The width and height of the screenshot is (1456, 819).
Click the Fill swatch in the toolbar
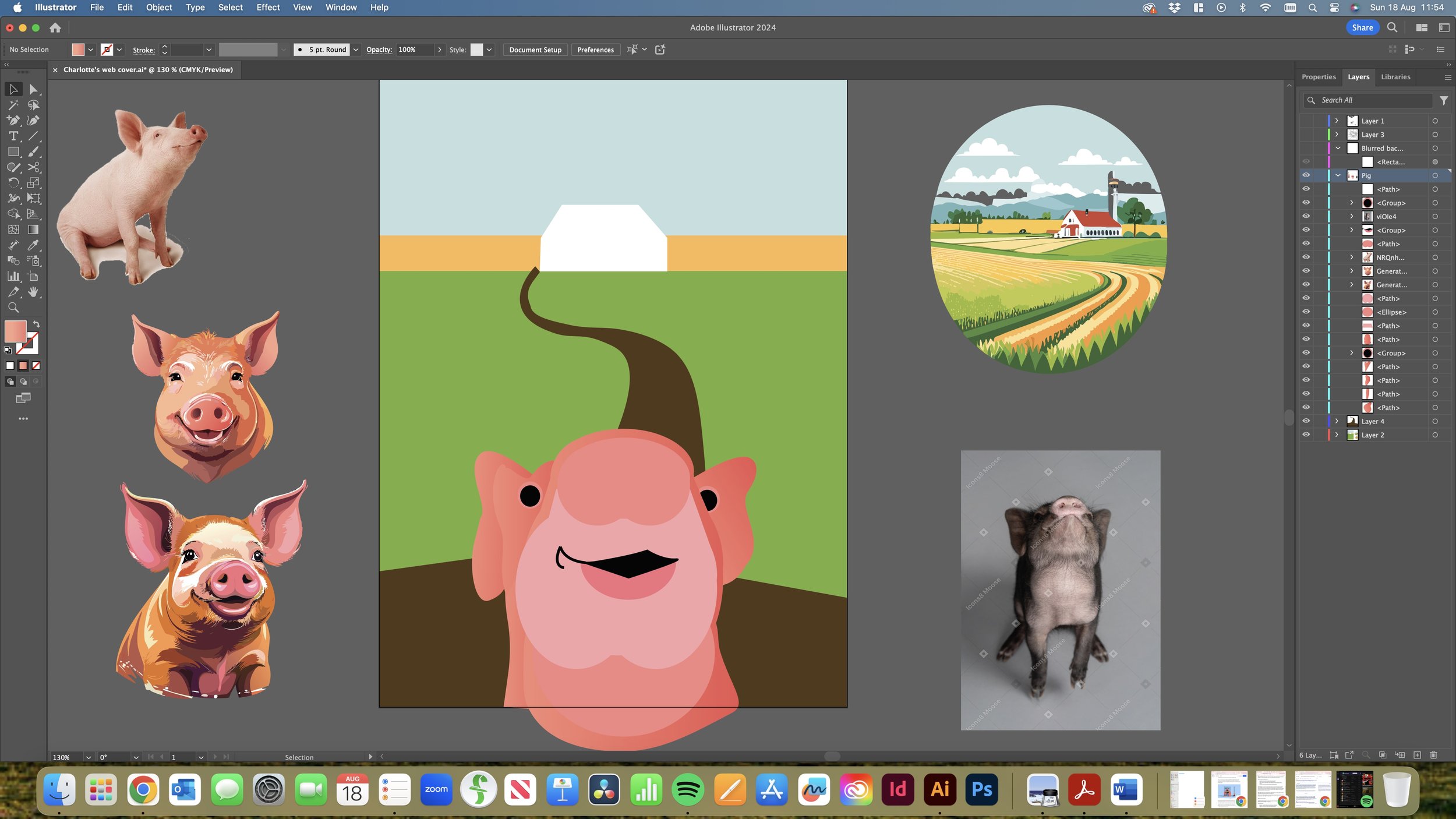click(x=15, y=331)
